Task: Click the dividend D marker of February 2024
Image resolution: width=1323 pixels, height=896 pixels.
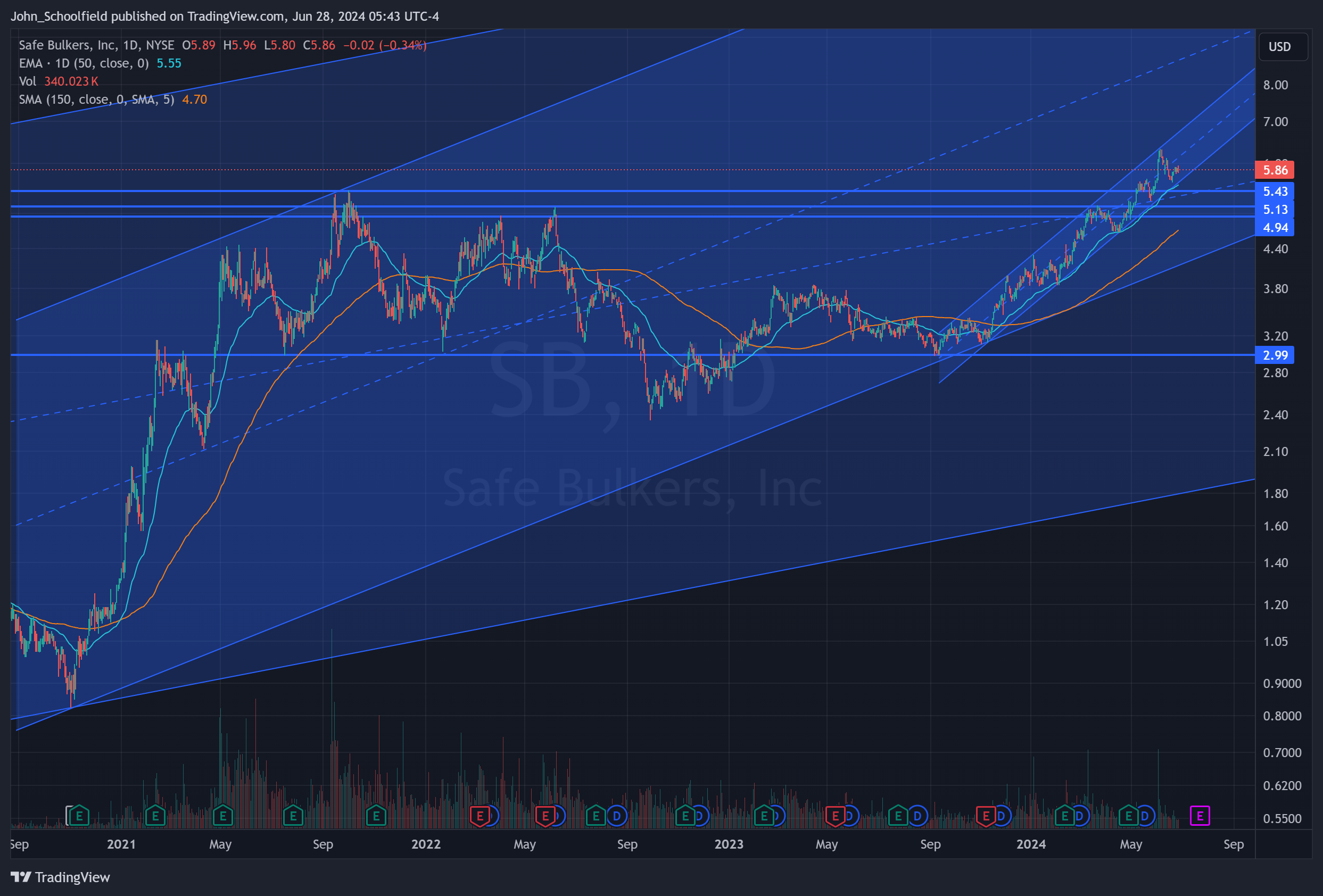Action: pos(1080,816)
